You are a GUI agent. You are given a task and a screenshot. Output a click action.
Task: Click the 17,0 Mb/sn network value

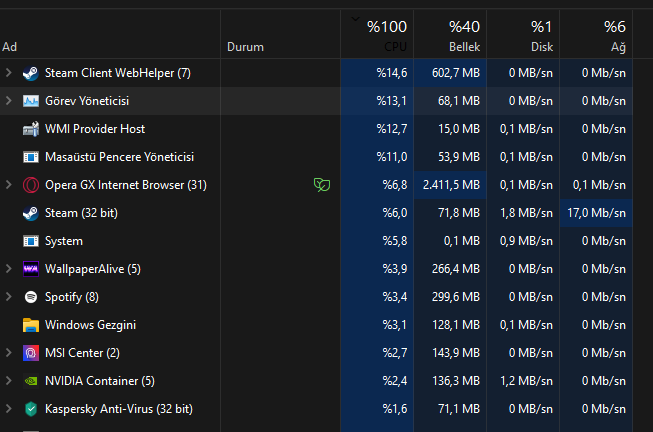coord(596,213)
